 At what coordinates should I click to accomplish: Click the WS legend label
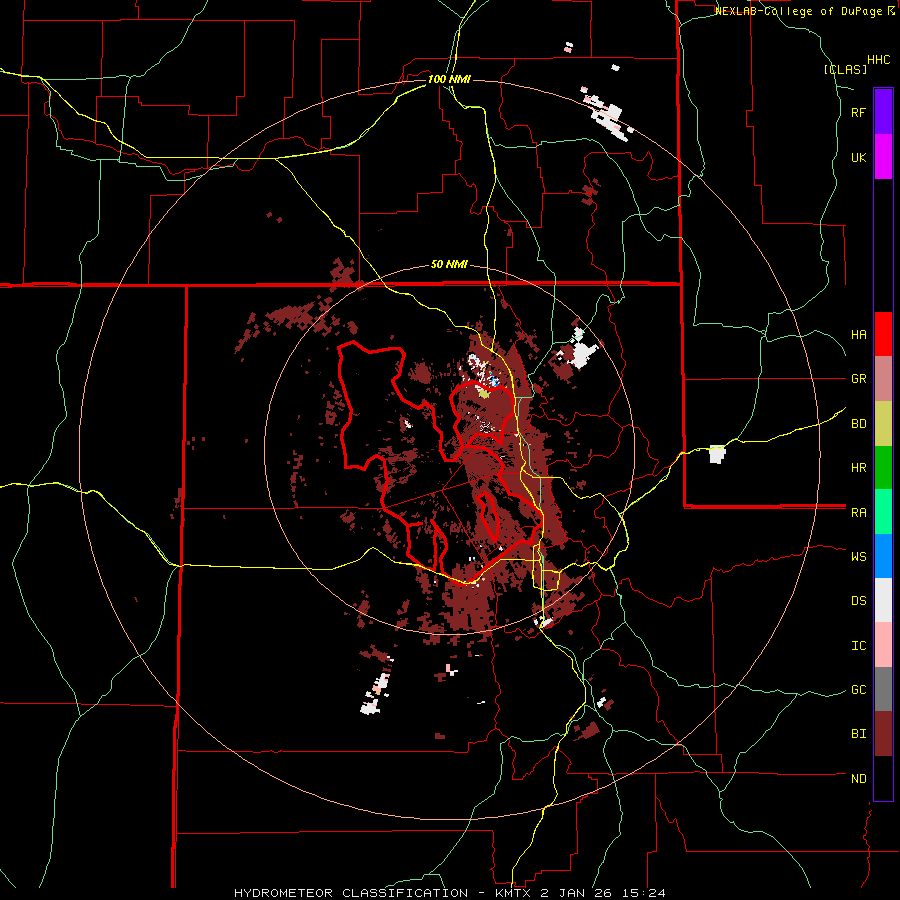click(x=858, y=557)
